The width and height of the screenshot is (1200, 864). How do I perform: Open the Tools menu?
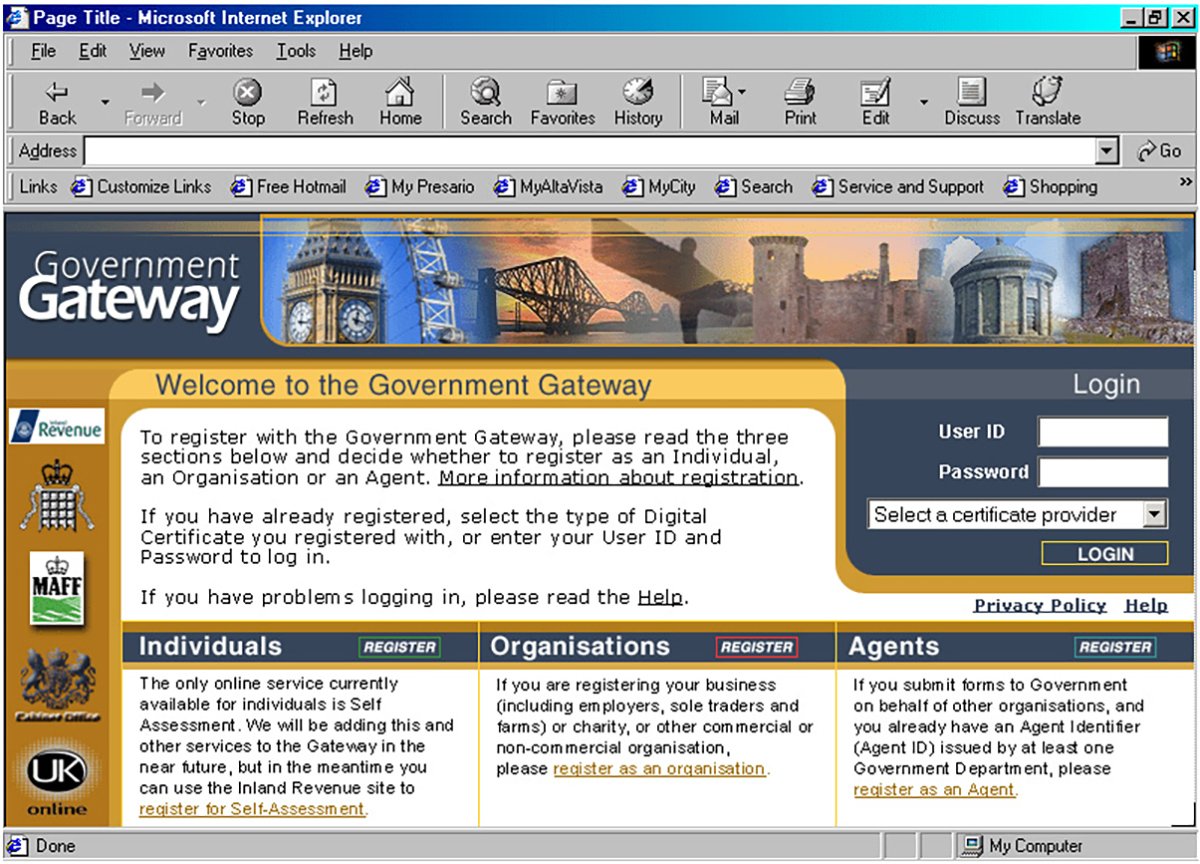click(x=294, y=51)
